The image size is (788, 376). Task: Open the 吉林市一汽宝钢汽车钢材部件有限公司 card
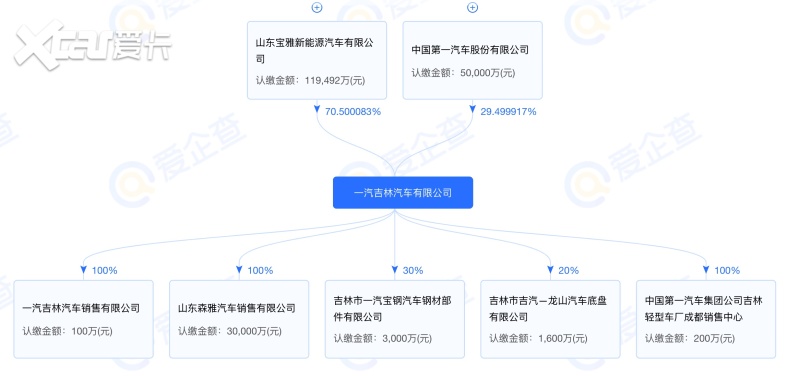(x=395, y=319)
